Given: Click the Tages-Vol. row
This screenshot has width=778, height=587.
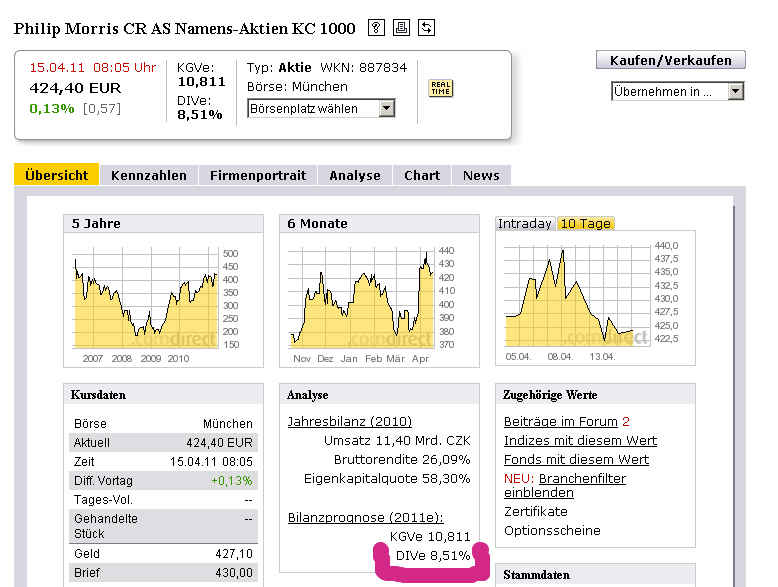Looking at the screenshot, I should 163,500.
